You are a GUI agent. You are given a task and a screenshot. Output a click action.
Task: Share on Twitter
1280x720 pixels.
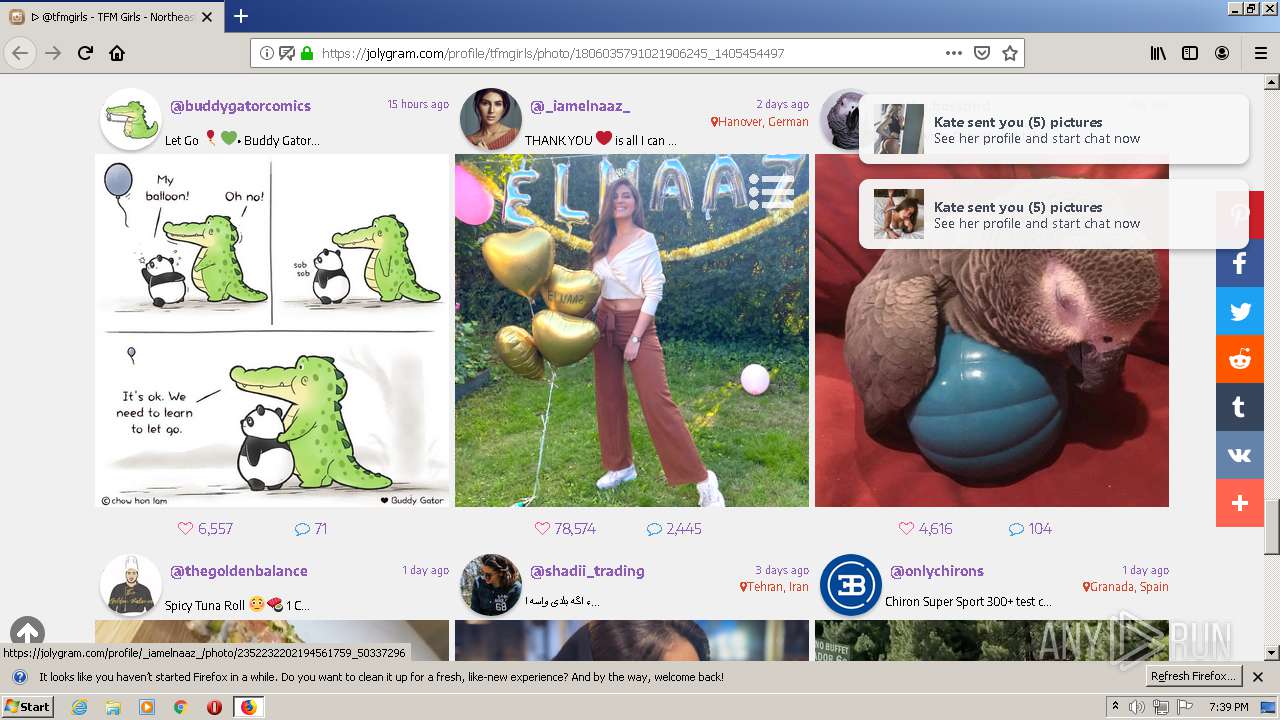tap(1240, 311)
